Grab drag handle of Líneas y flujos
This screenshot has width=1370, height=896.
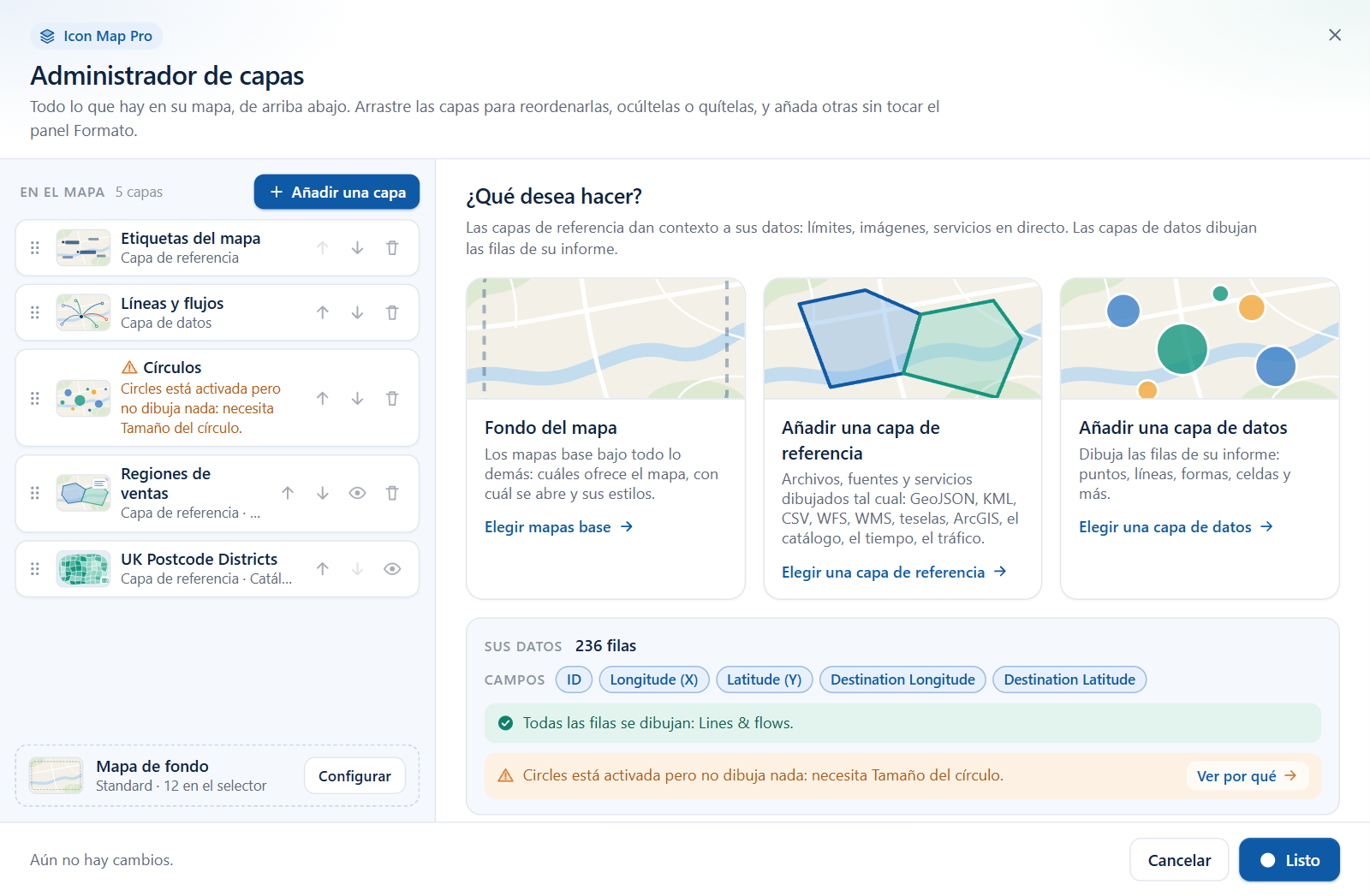[x=35, y=312]
